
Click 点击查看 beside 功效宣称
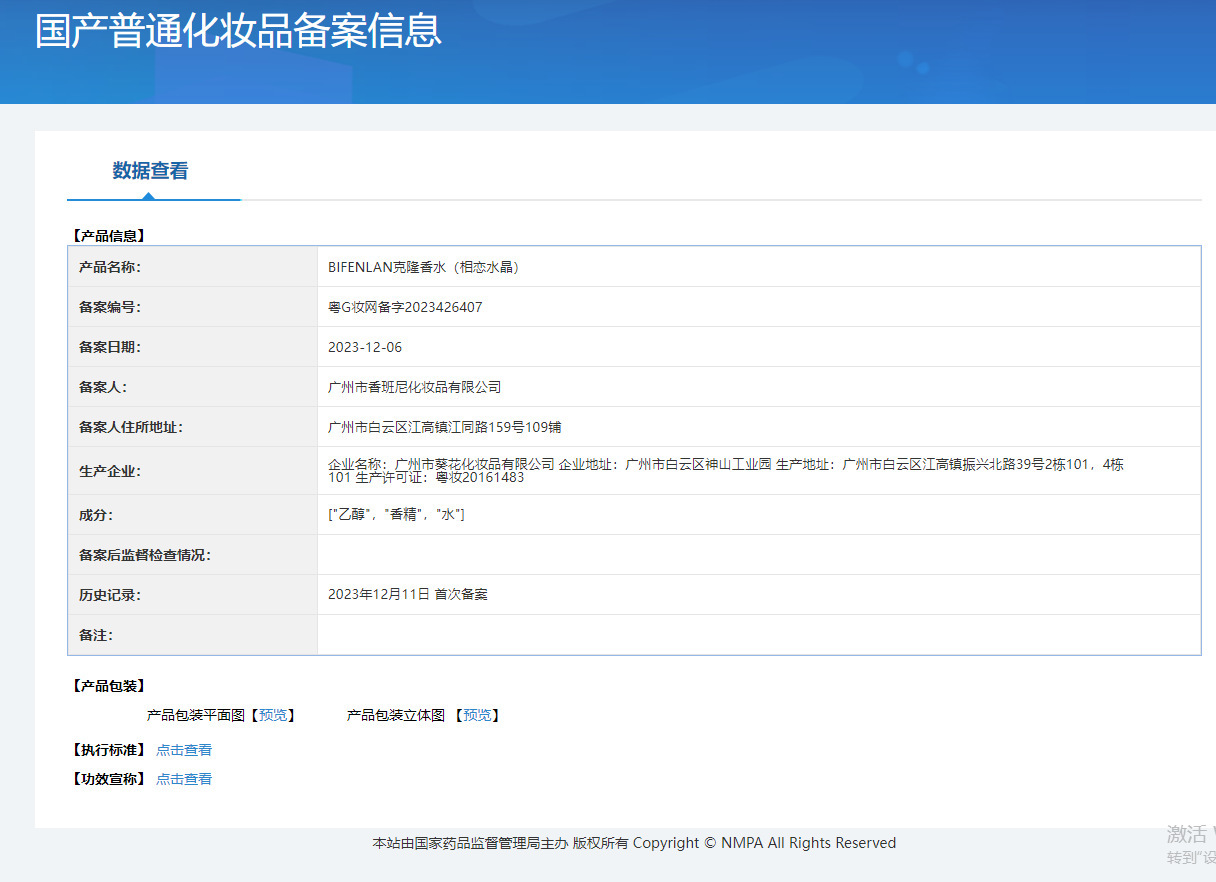[184, 779]
